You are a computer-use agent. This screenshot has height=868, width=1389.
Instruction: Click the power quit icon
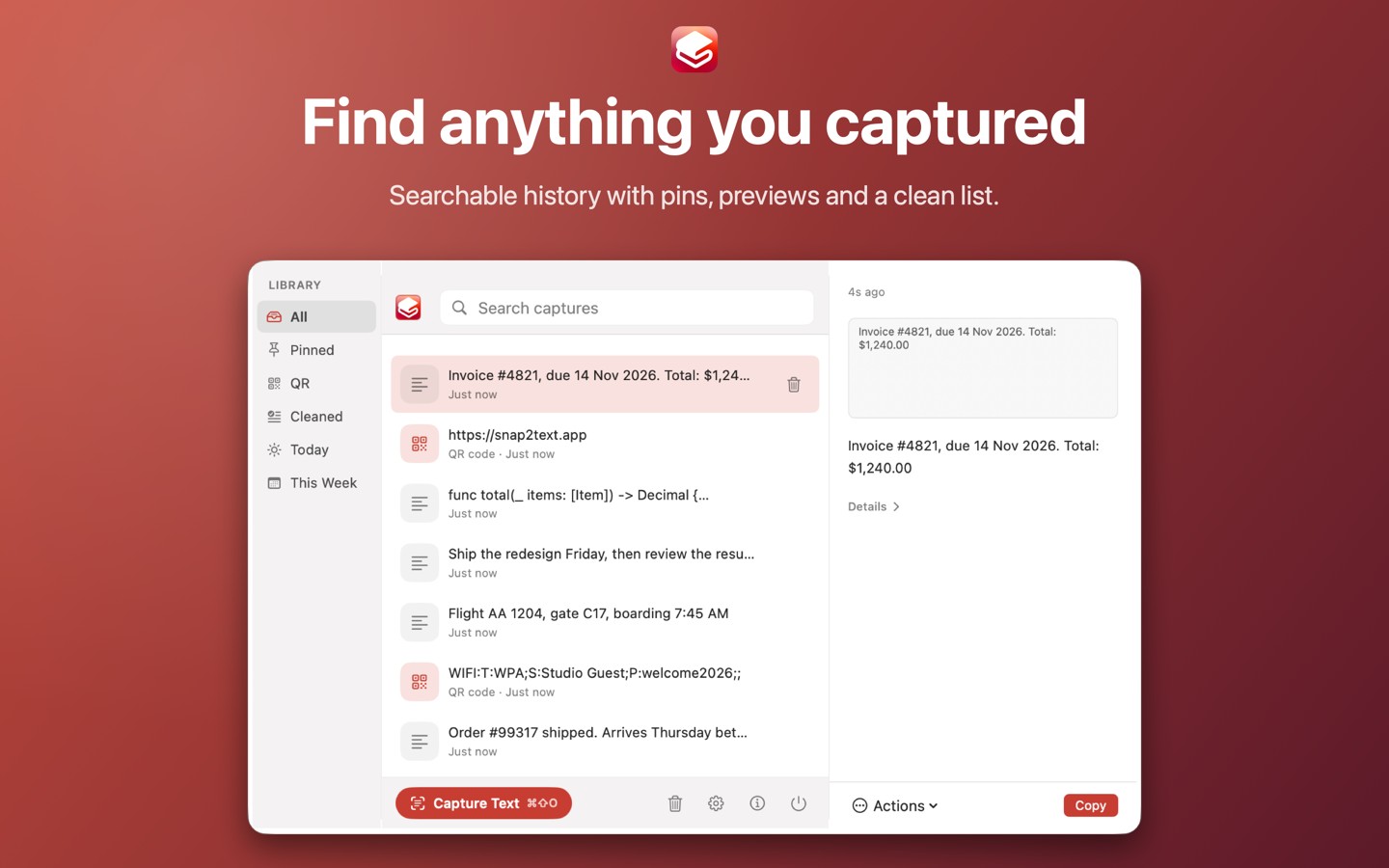tap(799, 803)
